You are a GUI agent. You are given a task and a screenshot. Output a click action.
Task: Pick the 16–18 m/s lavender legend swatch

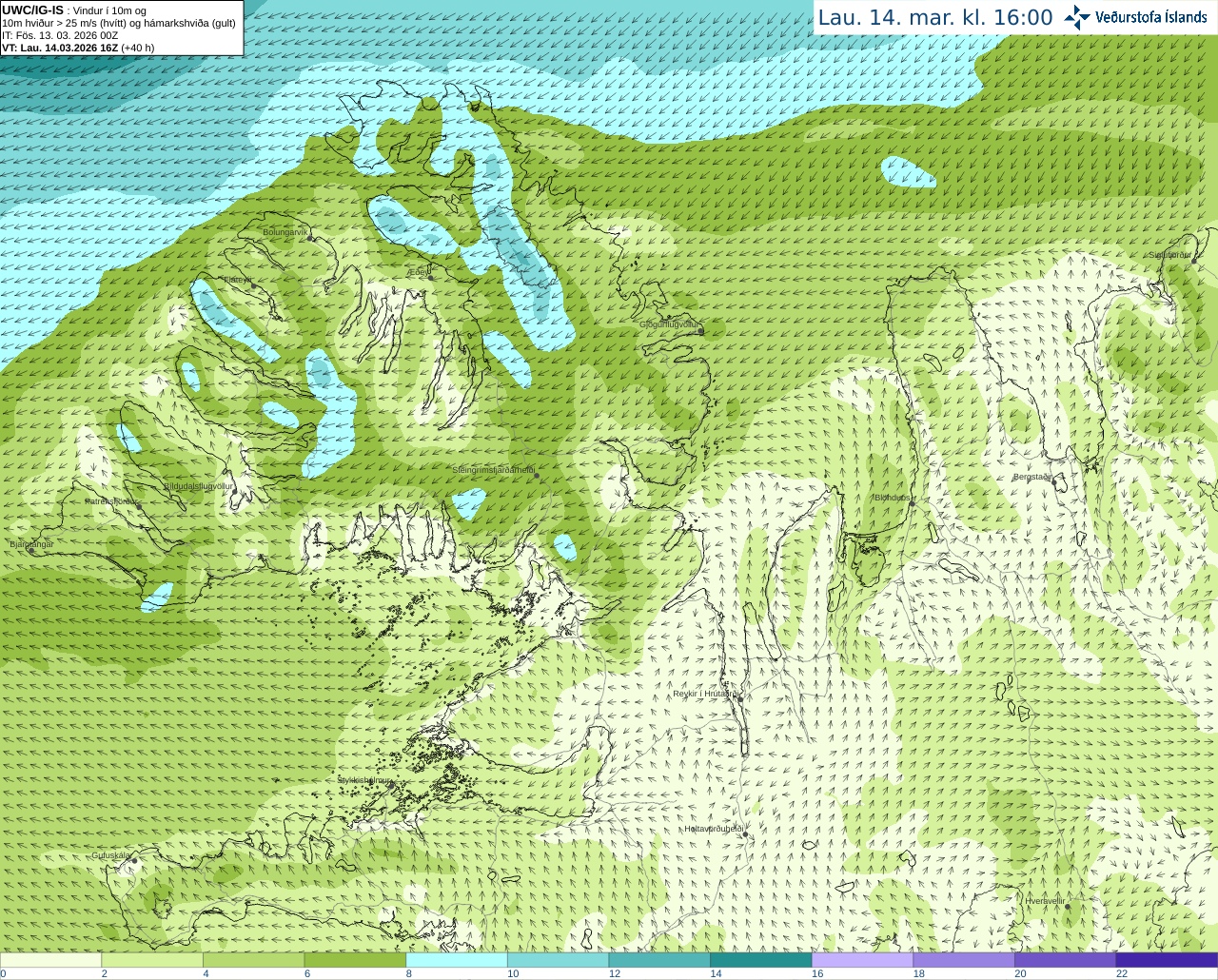click(x=862, y=960)
